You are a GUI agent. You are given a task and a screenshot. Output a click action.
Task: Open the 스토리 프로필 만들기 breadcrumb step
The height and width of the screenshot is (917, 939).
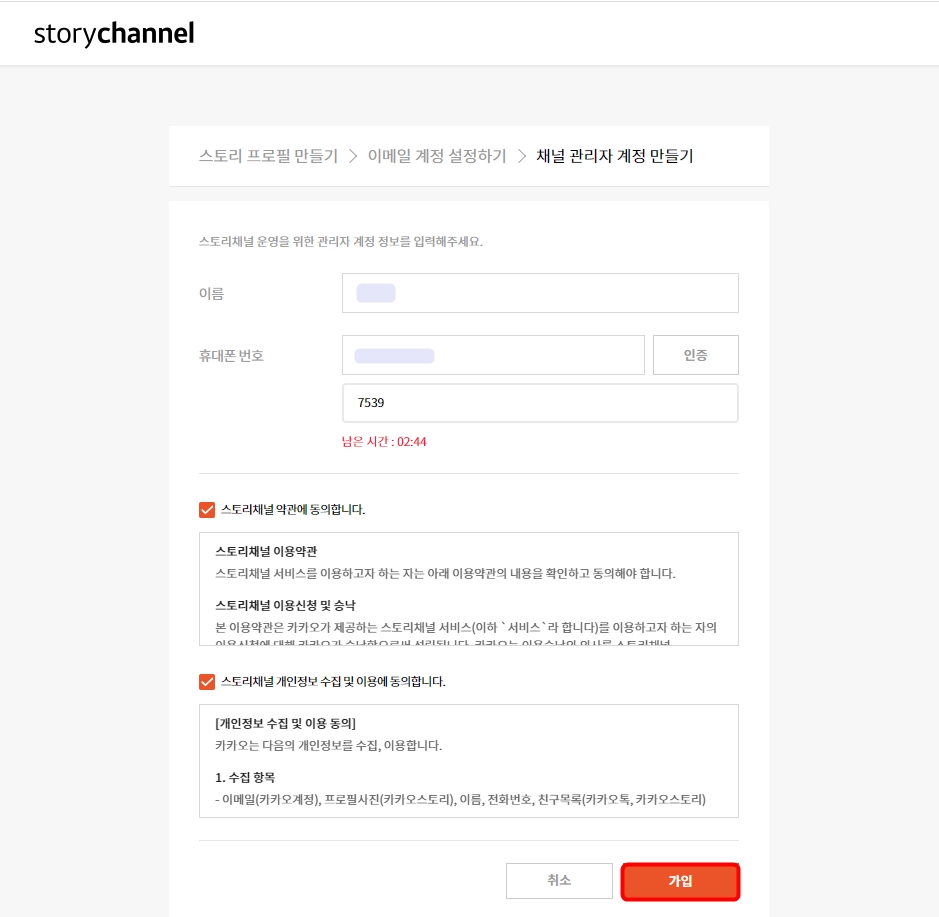pyautogui.click(x=266, y=156)
